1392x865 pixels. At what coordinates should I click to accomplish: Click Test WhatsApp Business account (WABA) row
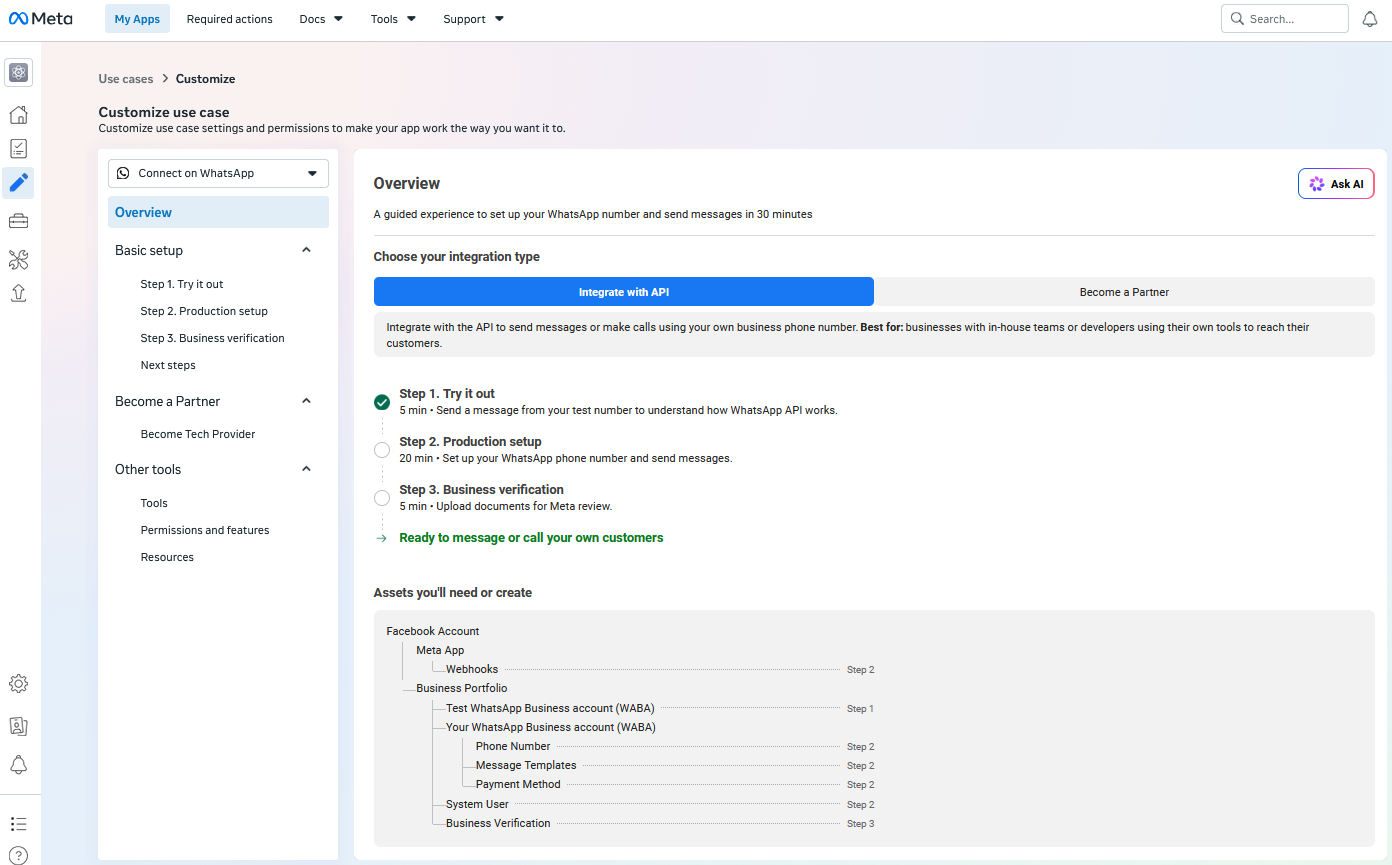[551, 708]
